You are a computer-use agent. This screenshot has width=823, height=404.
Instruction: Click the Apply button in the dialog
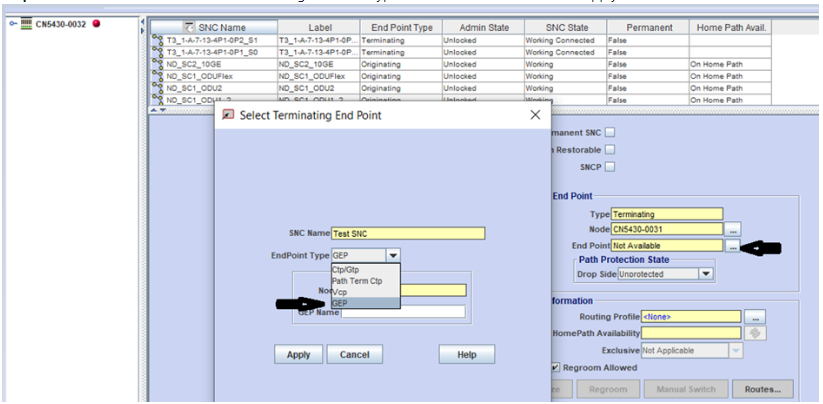coord(299,355)
